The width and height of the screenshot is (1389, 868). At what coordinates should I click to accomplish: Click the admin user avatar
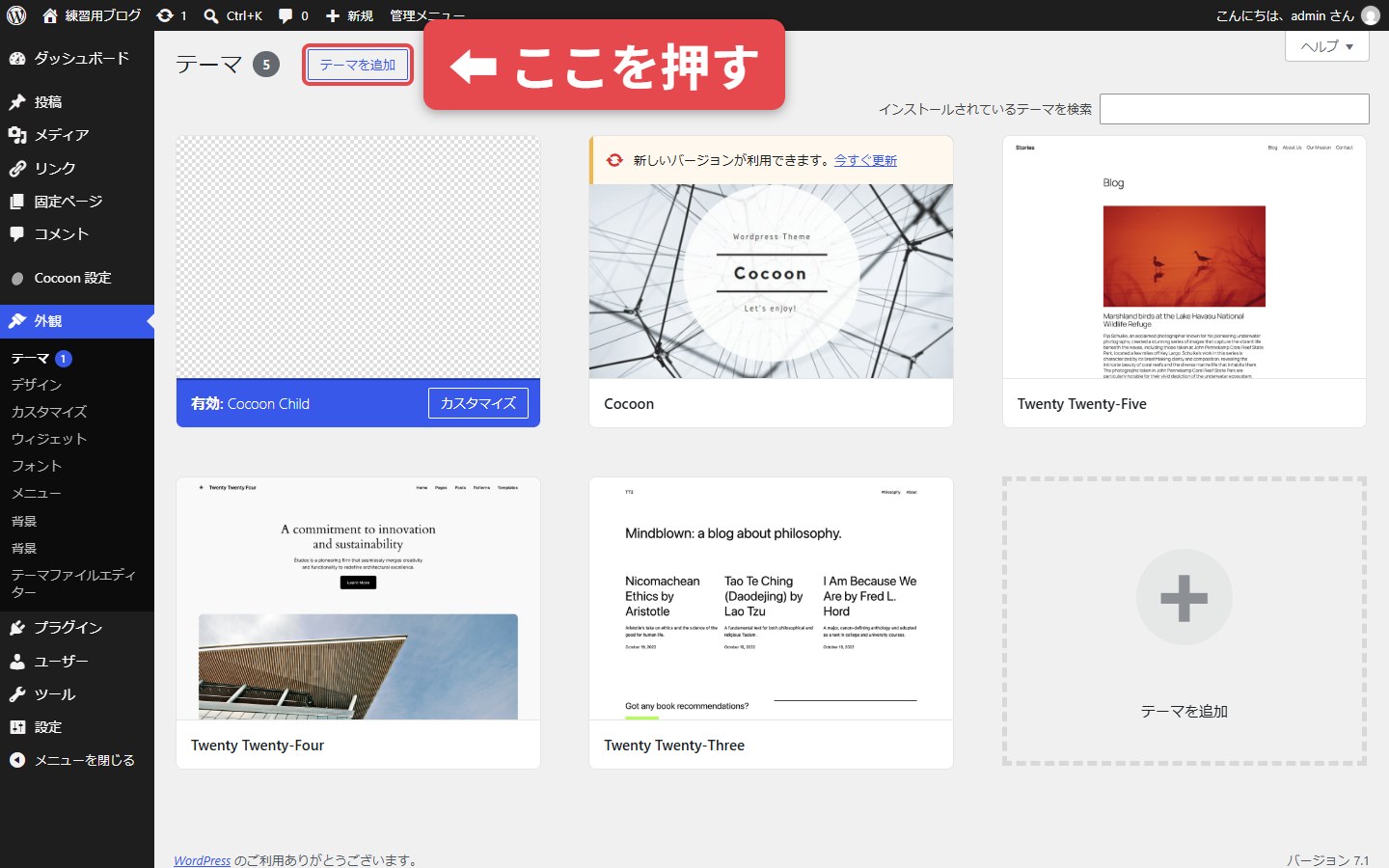[x=1371, y=15]
